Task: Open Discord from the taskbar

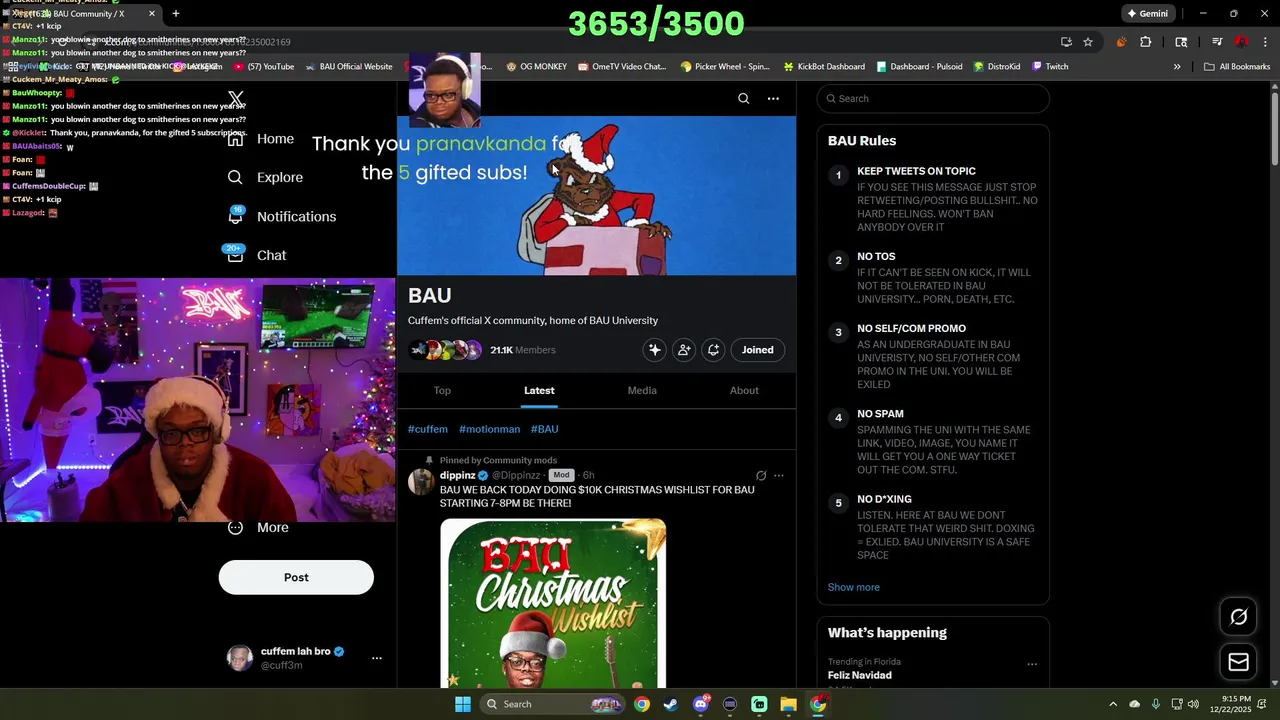Action: (701, 704)
